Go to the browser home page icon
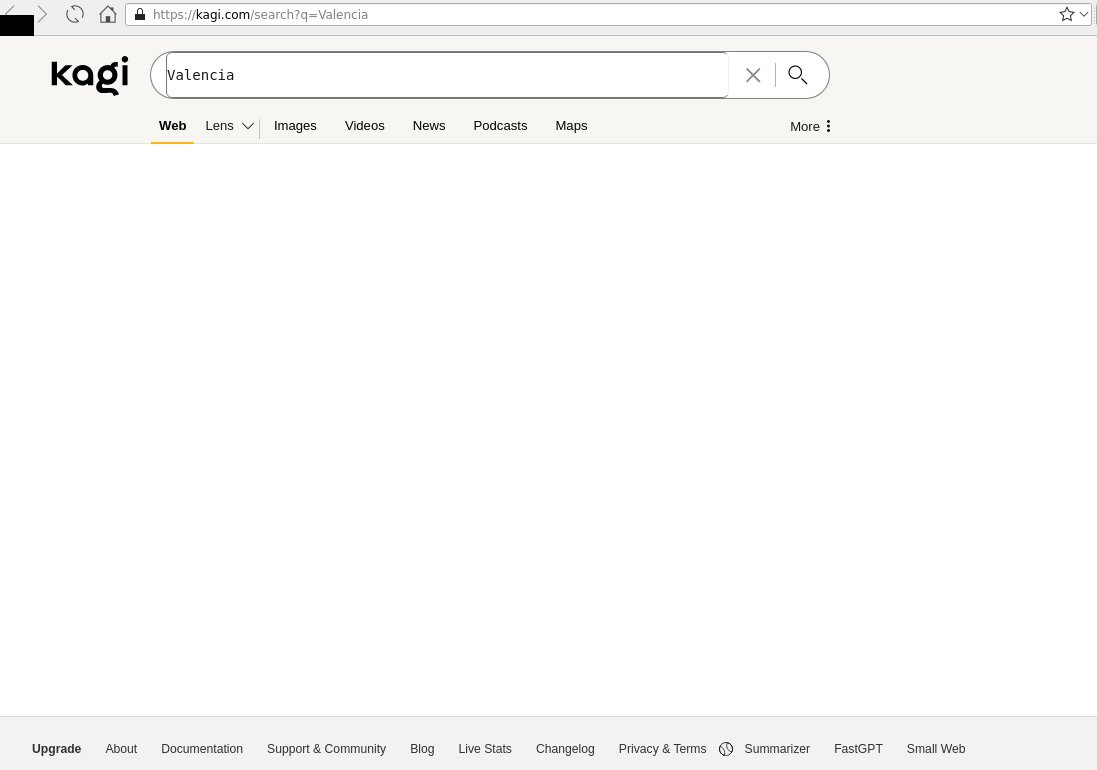1097x770 pixels. pos(108,15)
